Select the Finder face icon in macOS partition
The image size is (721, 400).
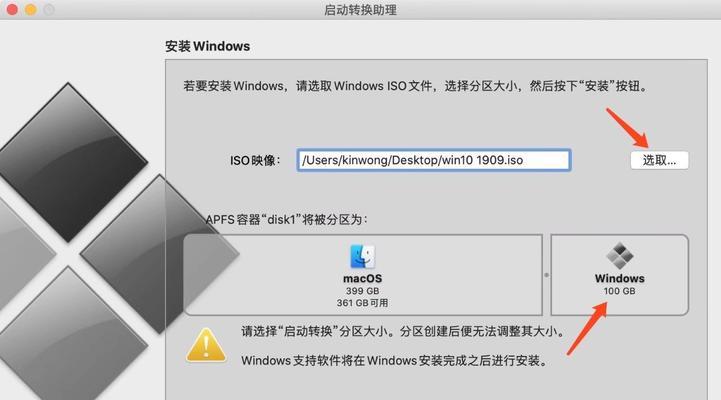[x=362, y=257]
